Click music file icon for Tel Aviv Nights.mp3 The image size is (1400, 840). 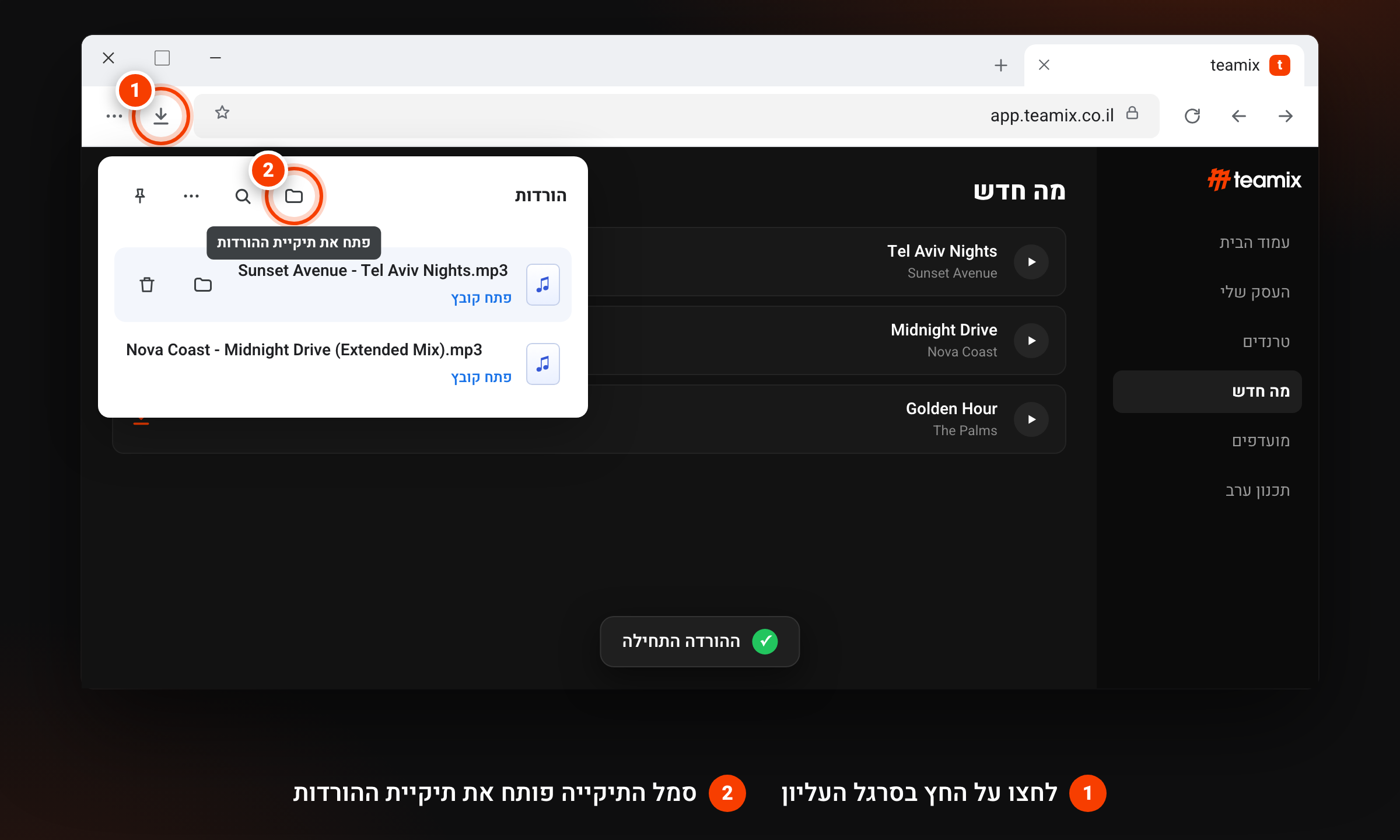click(543, 285)
